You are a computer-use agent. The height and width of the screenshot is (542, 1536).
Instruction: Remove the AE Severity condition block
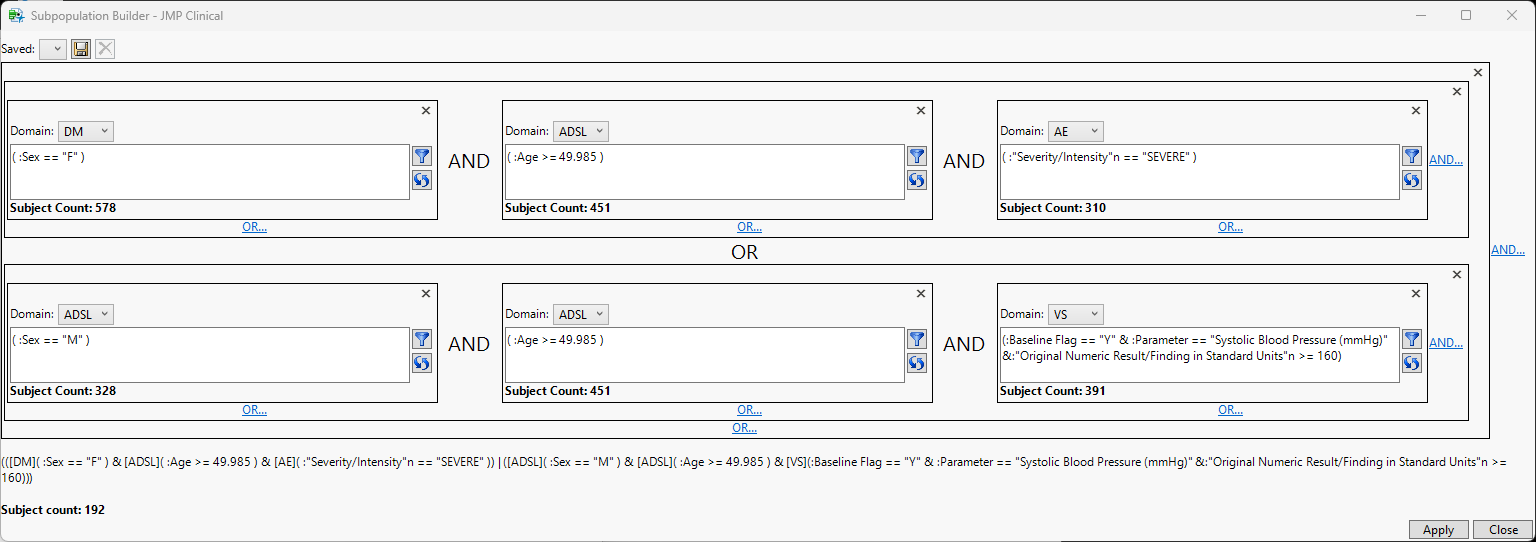1415,111
